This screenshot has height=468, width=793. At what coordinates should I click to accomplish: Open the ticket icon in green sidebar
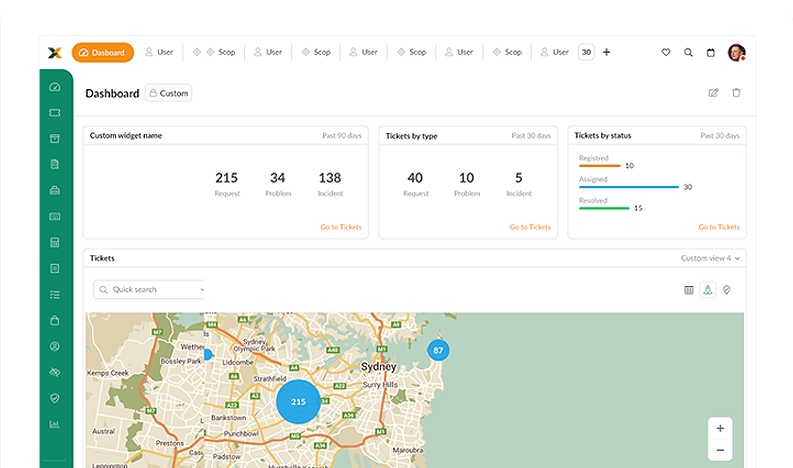(x=55, y=113)
